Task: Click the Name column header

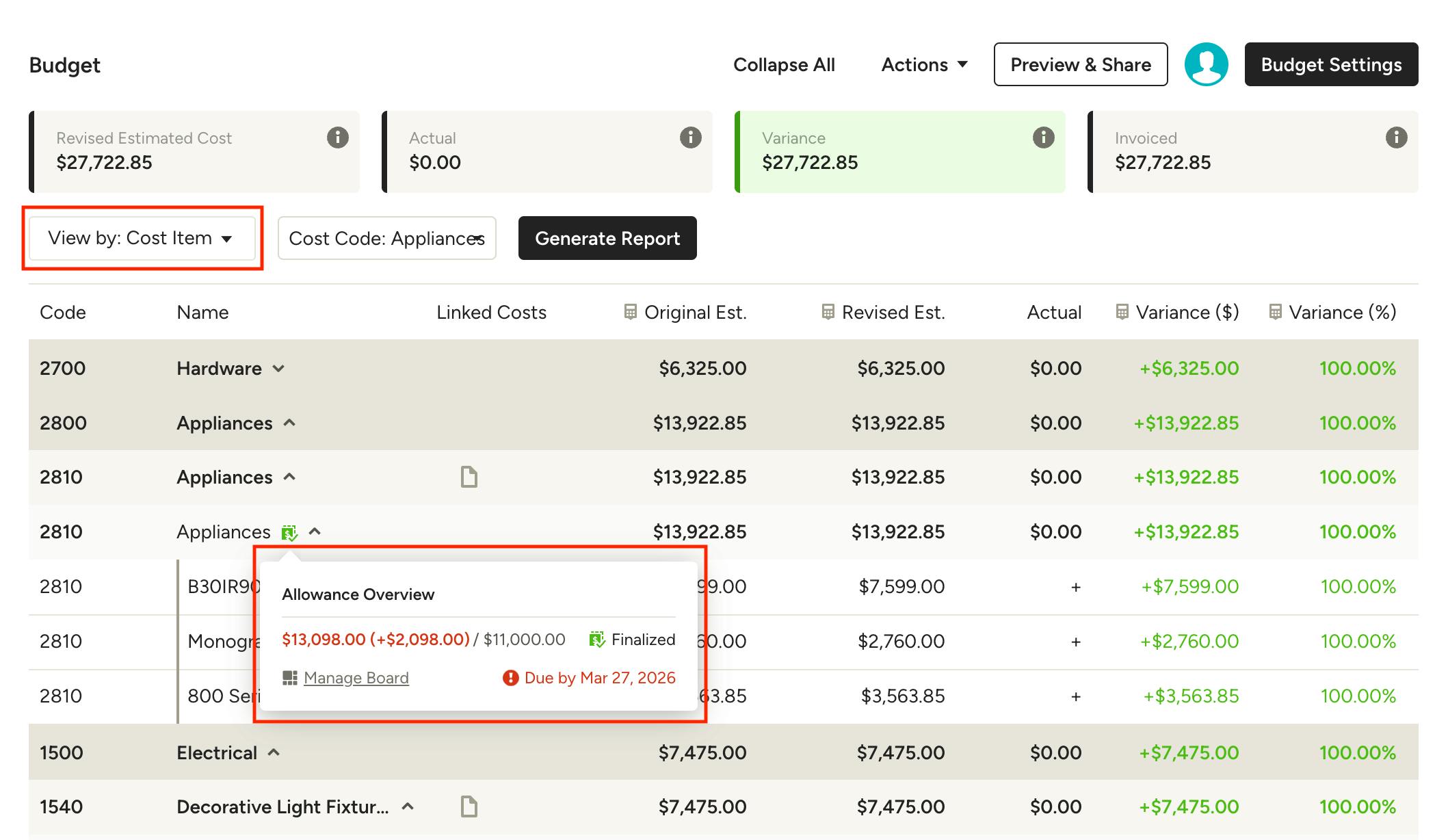Action: tap(202, 312)
